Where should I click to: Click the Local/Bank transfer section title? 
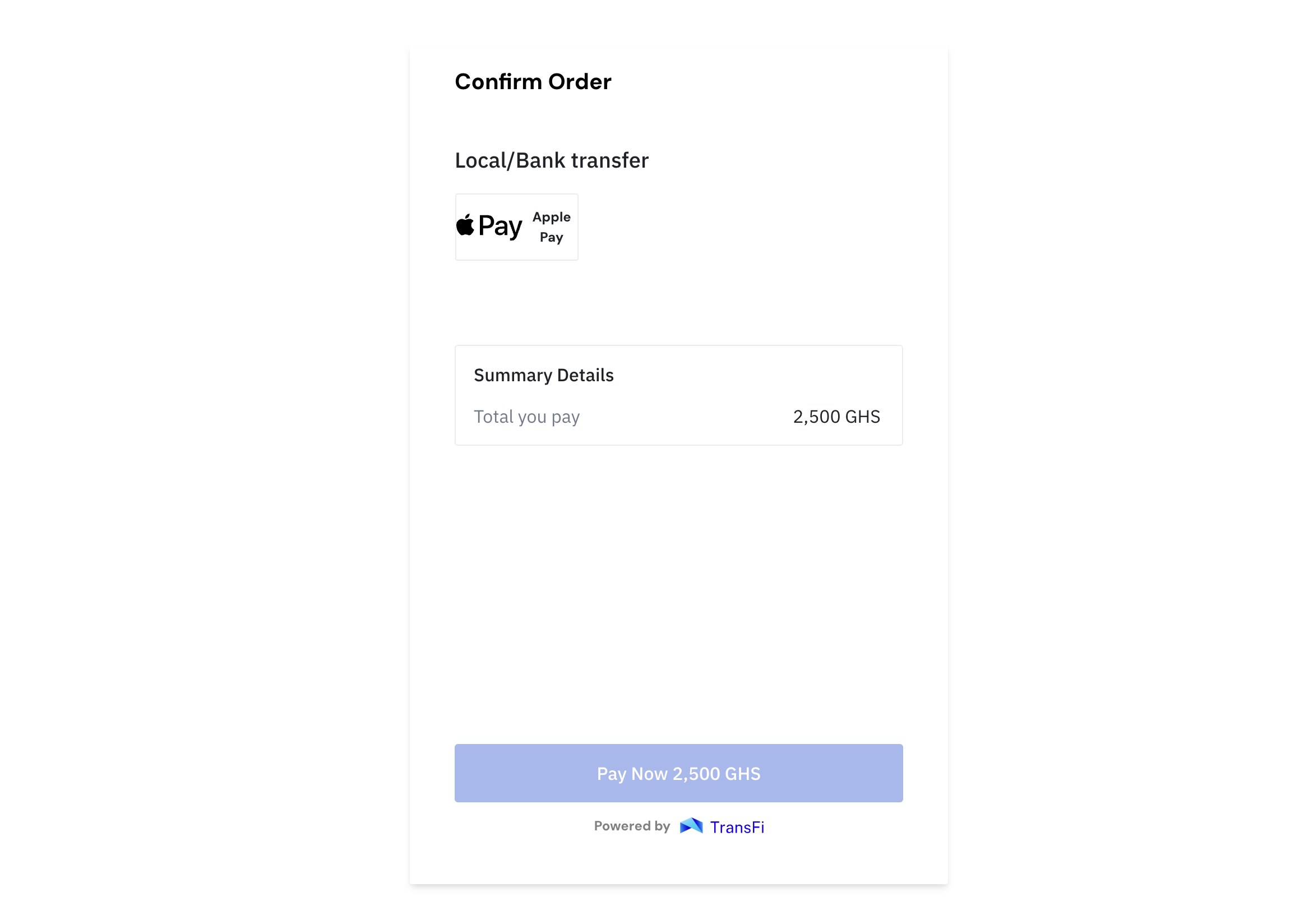pyautogui.click(x=551, y=160)
